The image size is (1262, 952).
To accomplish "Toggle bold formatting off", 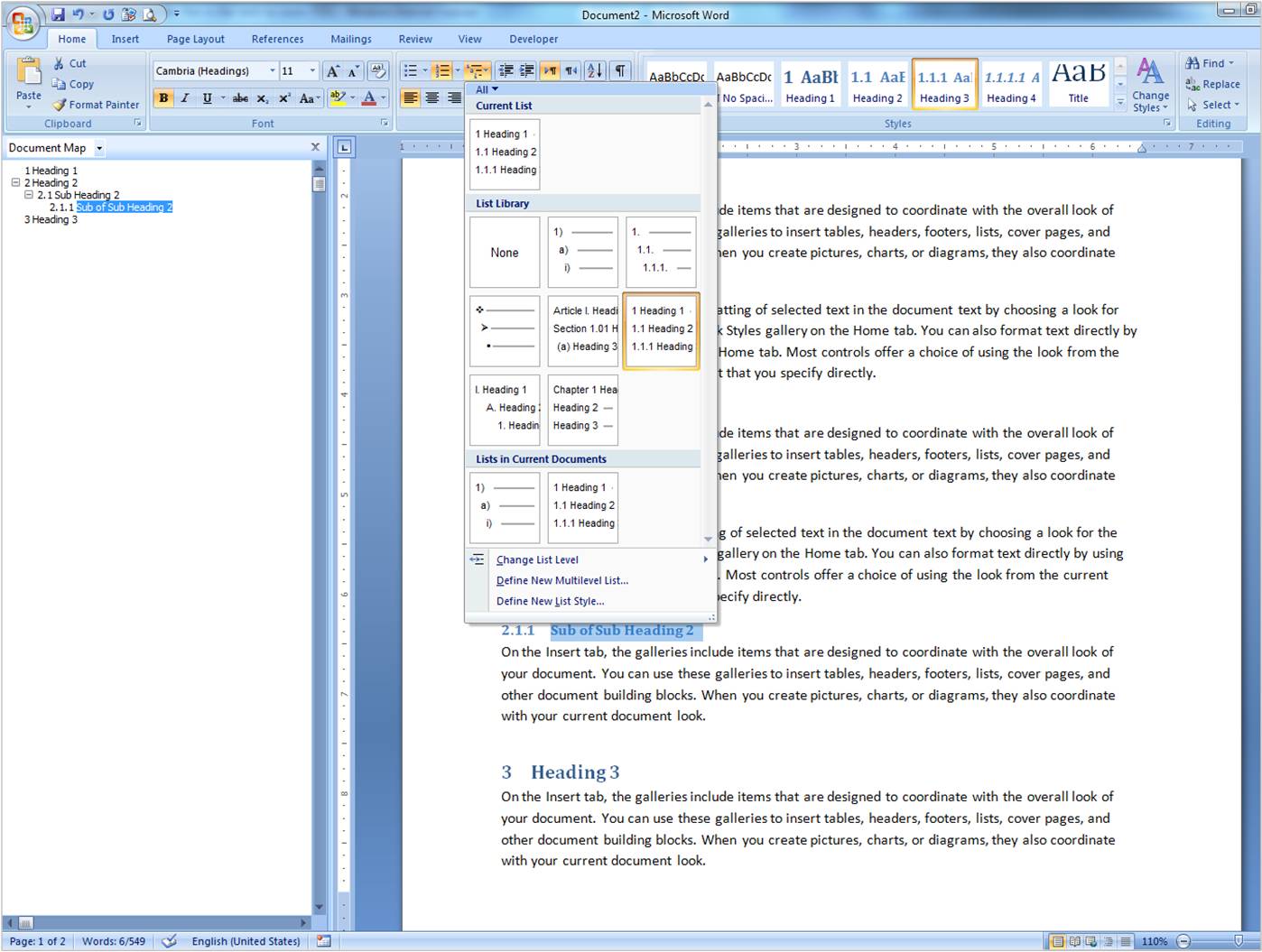I will [163, 98].
